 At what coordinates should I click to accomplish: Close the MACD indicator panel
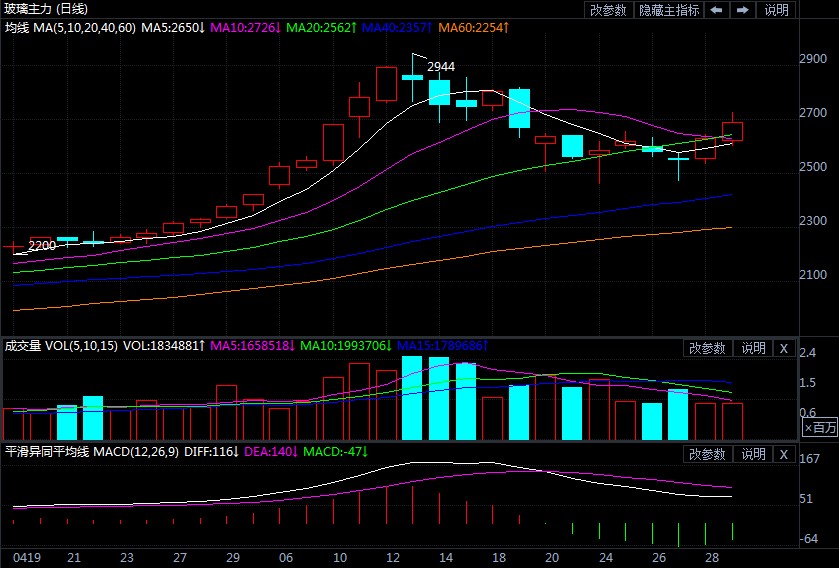click(784, 454)
